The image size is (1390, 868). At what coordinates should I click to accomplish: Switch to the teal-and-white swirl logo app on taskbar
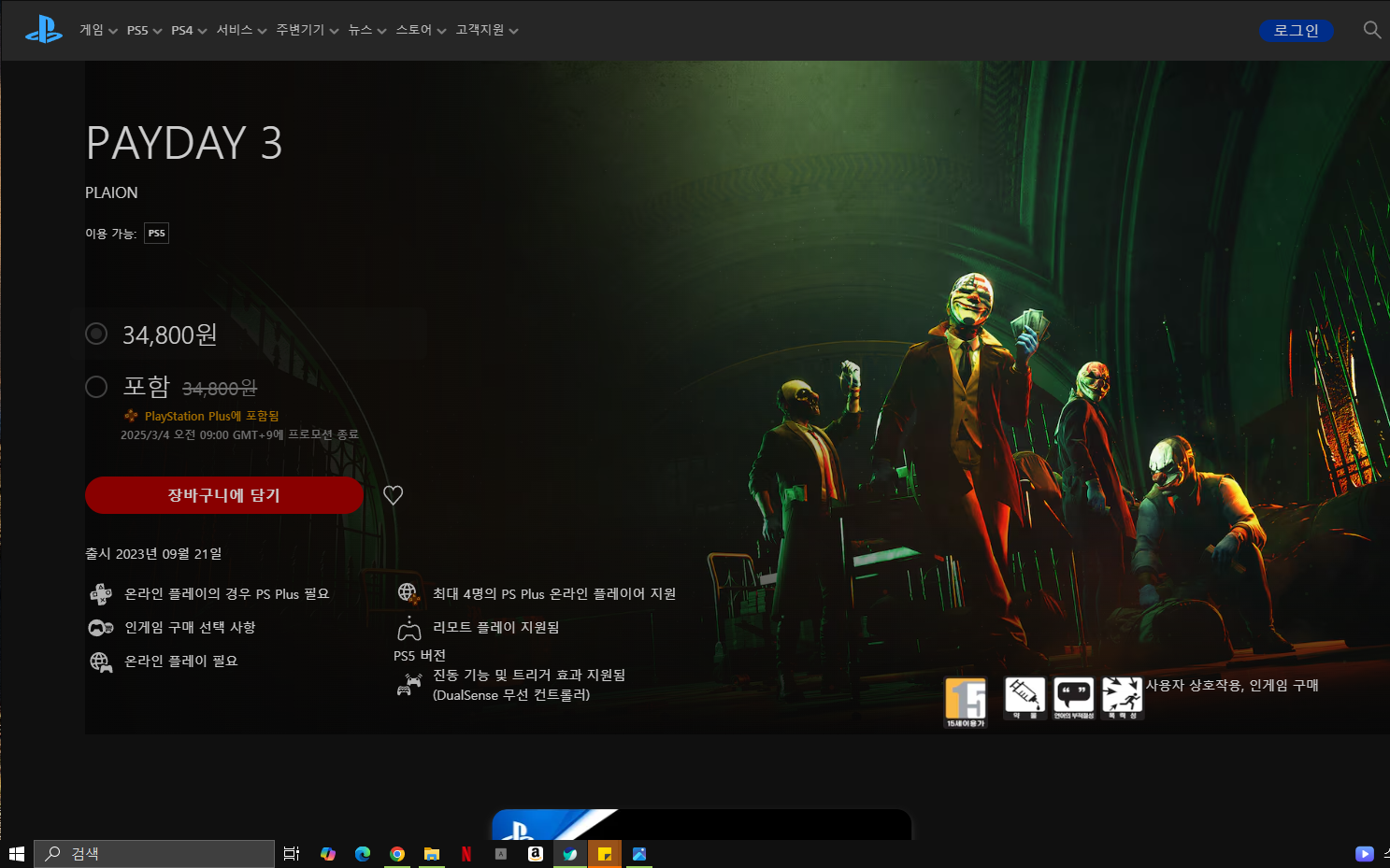pyautogui.click(x=570, y=854)
